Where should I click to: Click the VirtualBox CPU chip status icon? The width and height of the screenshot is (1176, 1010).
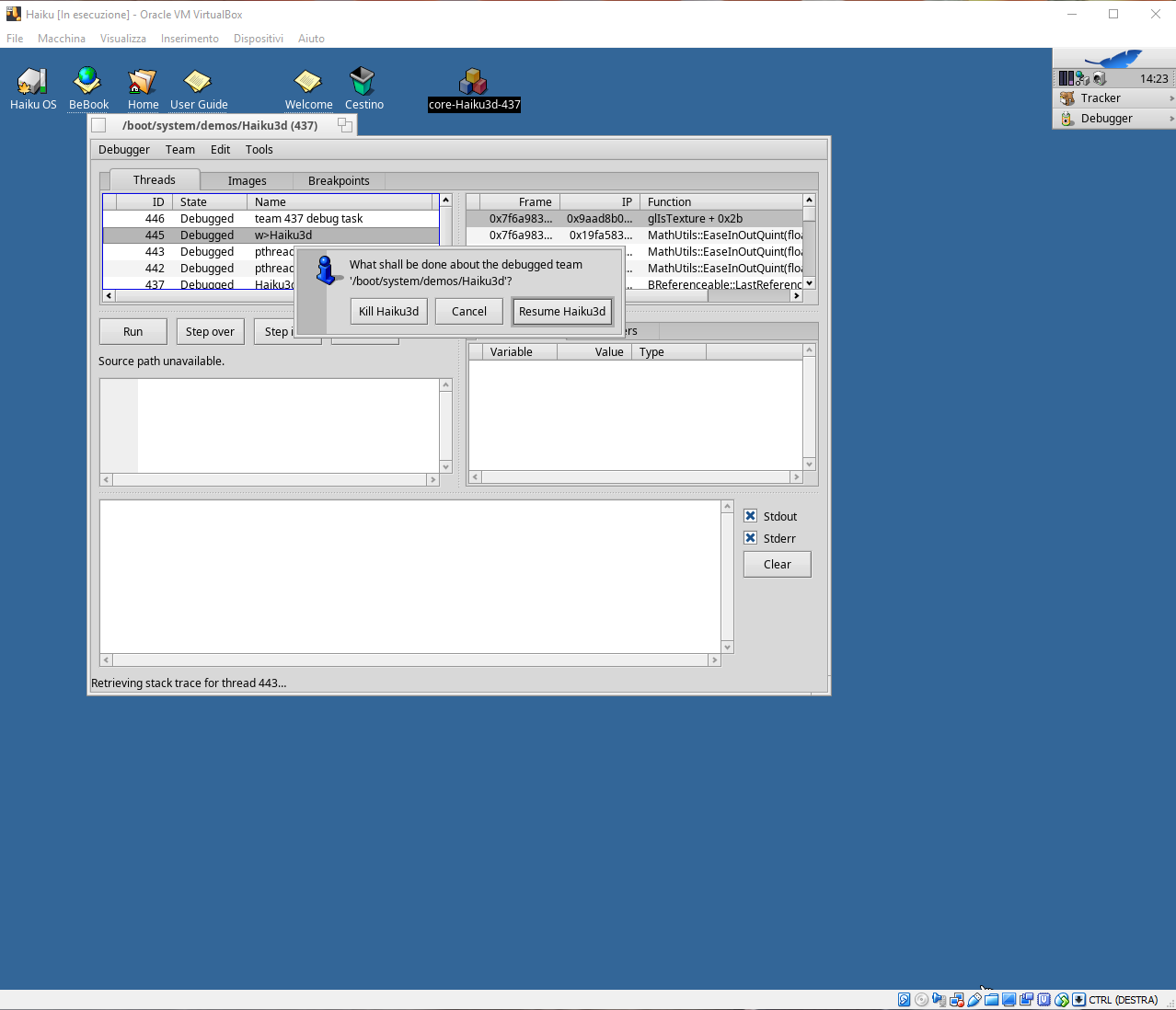click(1043, 1000)
